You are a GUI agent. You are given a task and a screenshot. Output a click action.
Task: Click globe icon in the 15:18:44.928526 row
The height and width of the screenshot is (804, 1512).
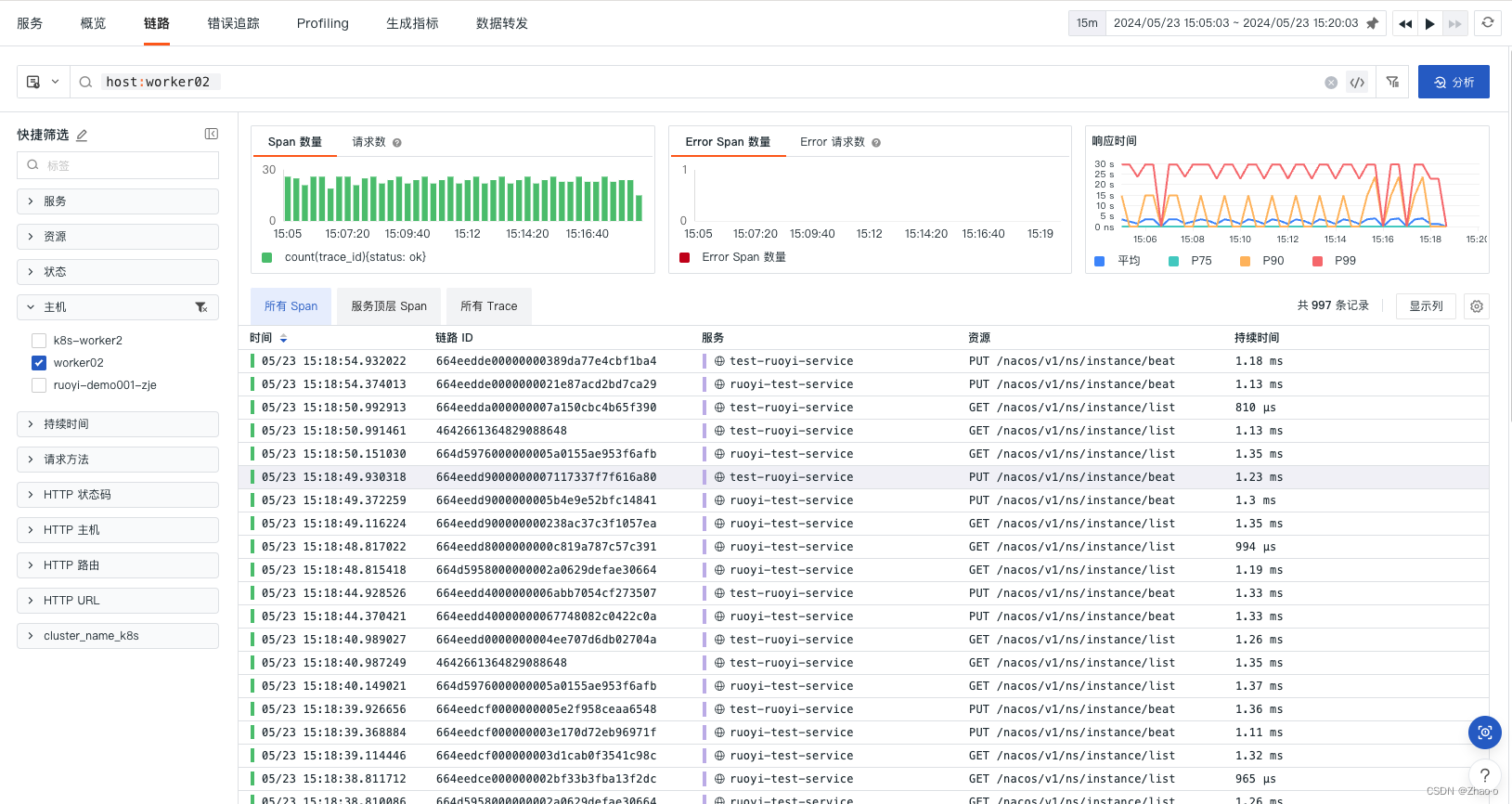click(x=719, y=593)
